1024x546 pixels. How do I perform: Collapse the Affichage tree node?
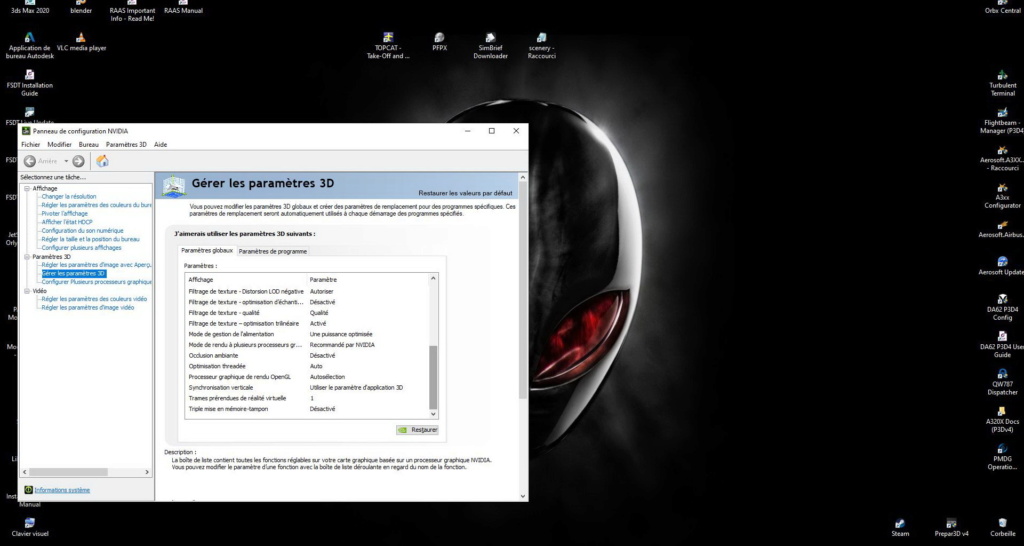click(x=27, y=189)
